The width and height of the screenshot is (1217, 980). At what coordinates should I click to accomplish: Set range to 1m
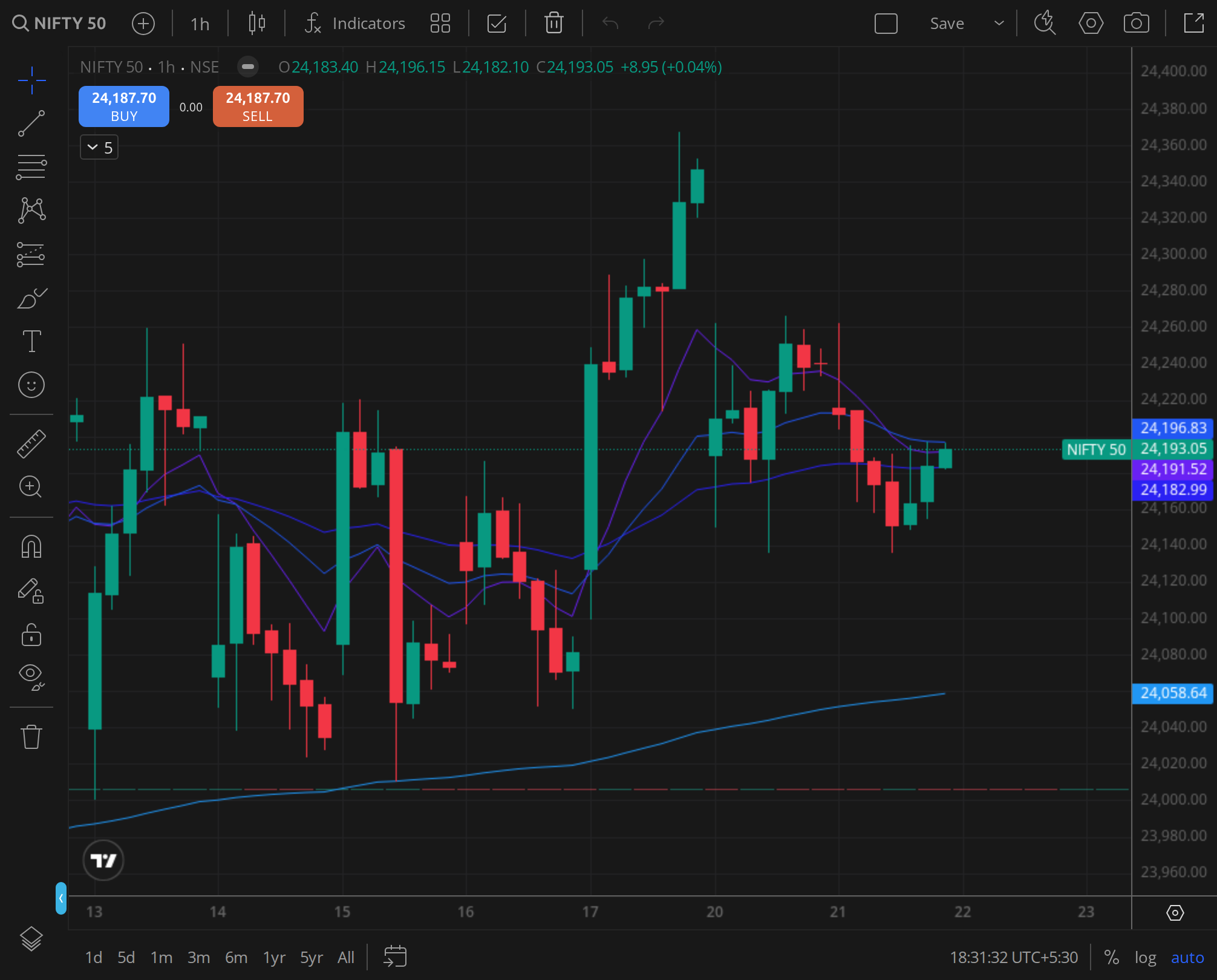coord(162,958)
